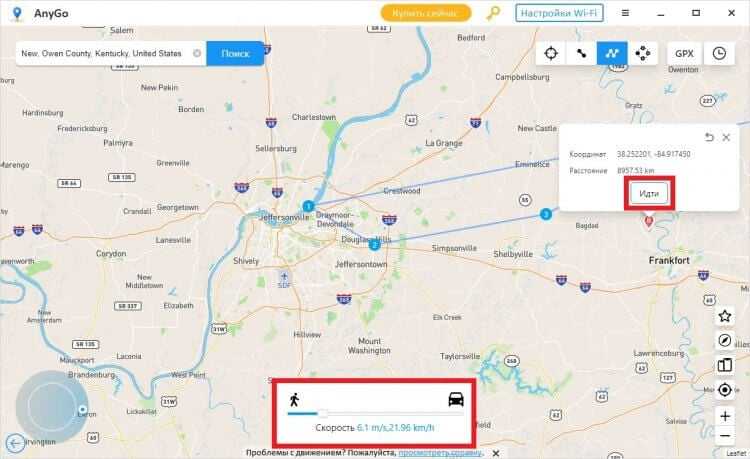
Task: Select the joystick mode icon
Action: 642,53
